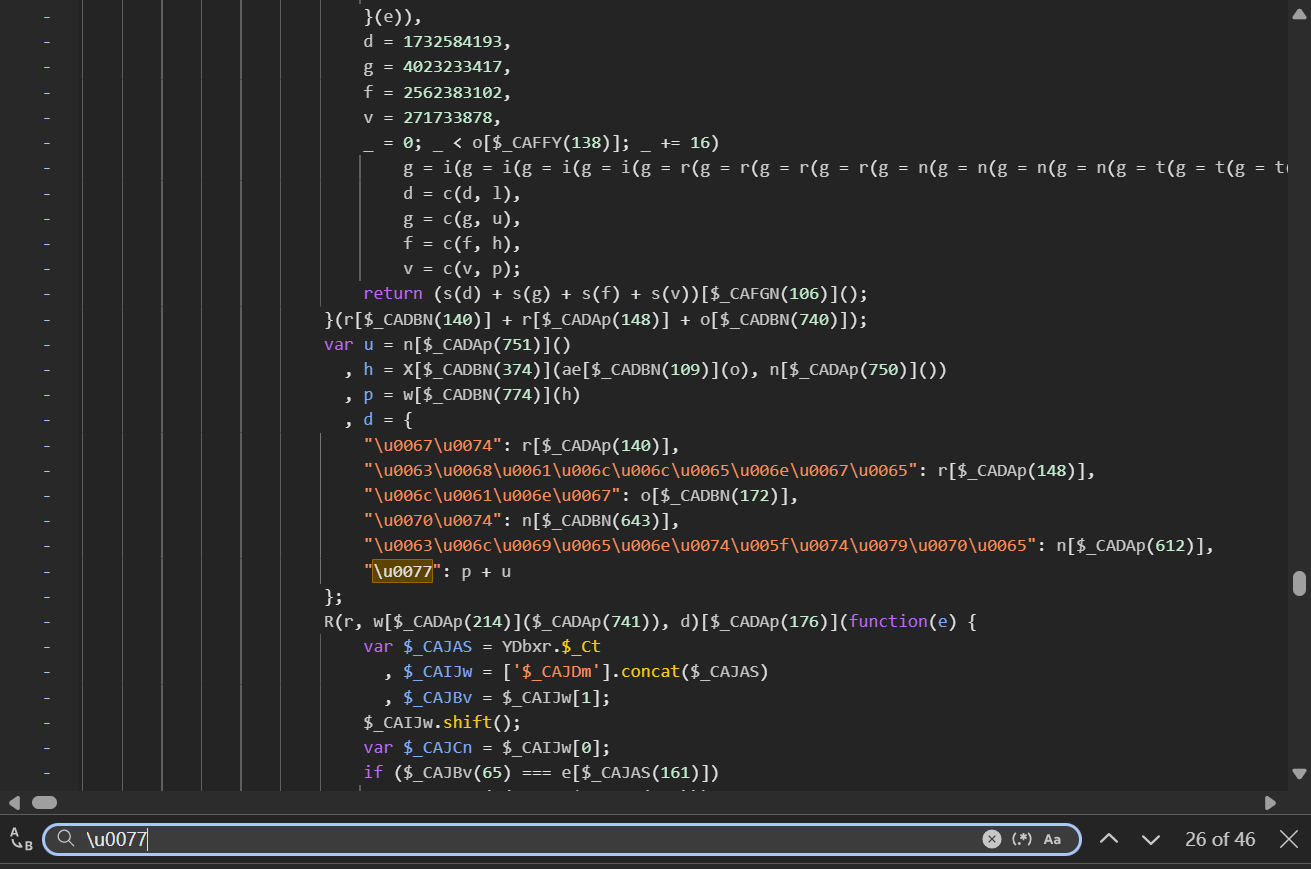Click the magnifier icon in search box

tap(66, 839)
